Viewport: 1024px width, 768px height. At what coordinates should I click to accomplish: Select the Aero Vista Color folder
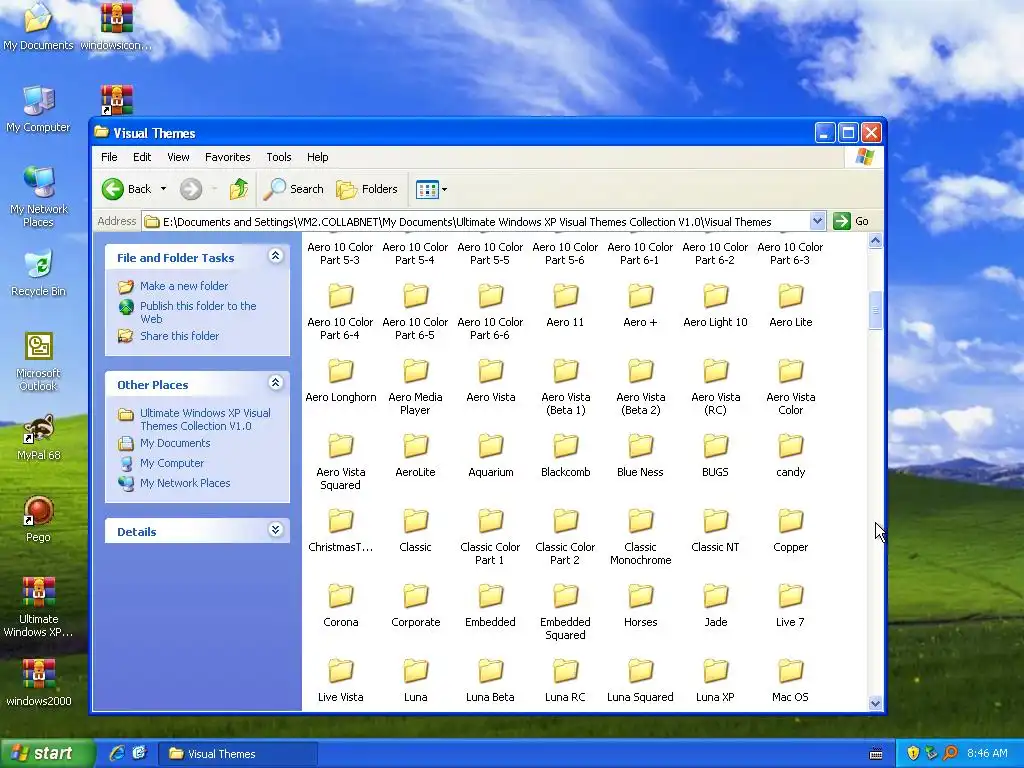[790, 387]
